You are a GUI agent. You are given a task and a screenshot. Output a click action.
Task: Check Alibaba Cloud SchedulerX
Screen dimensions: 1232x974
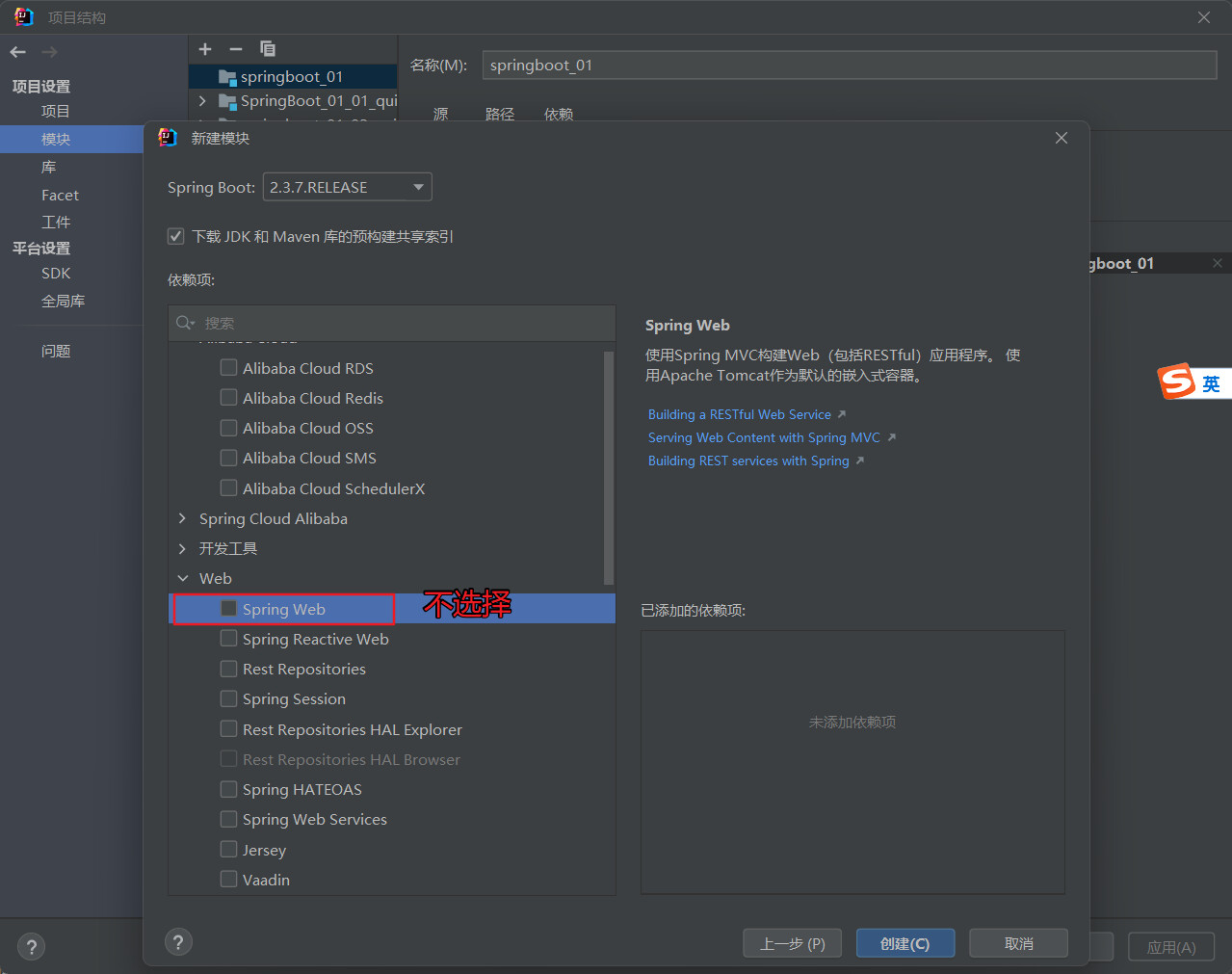(228, 487)
